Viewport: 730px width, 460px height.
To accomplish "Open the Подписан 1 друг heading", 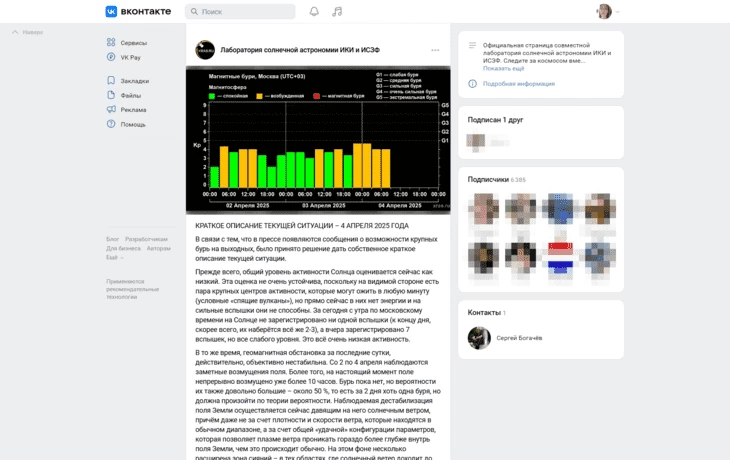I will [495, 120].
